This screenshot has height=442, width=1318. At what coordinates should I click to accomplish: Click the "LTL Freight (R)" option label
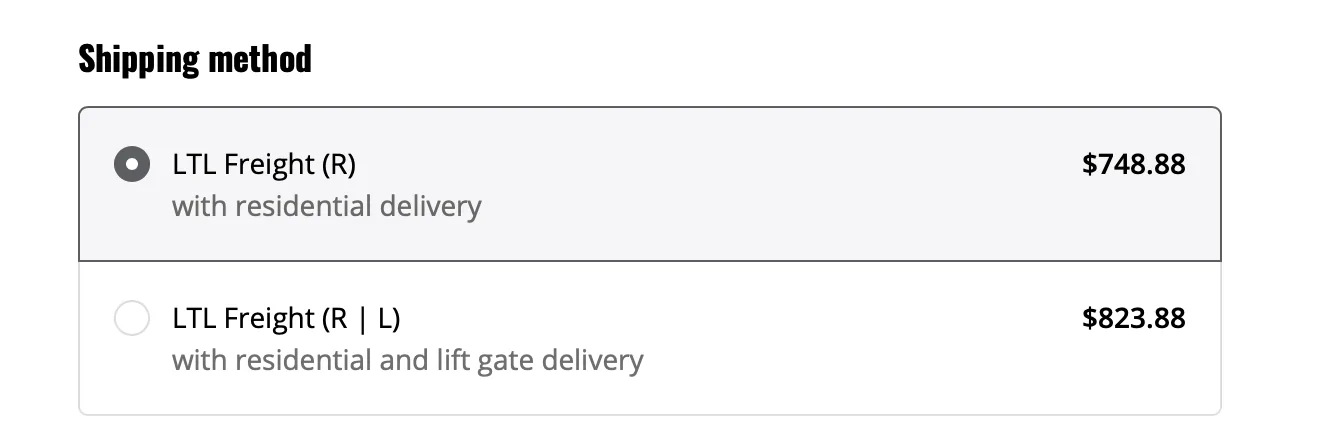pyautogui.click(x=264, y=164)
